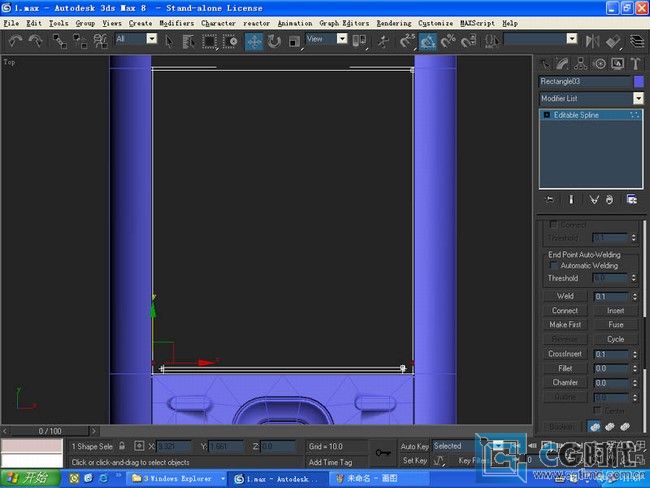Switch to the Hierarchy panel tab
The height and width of the screenshot is (488, 650).
click(x=580, y=63)
